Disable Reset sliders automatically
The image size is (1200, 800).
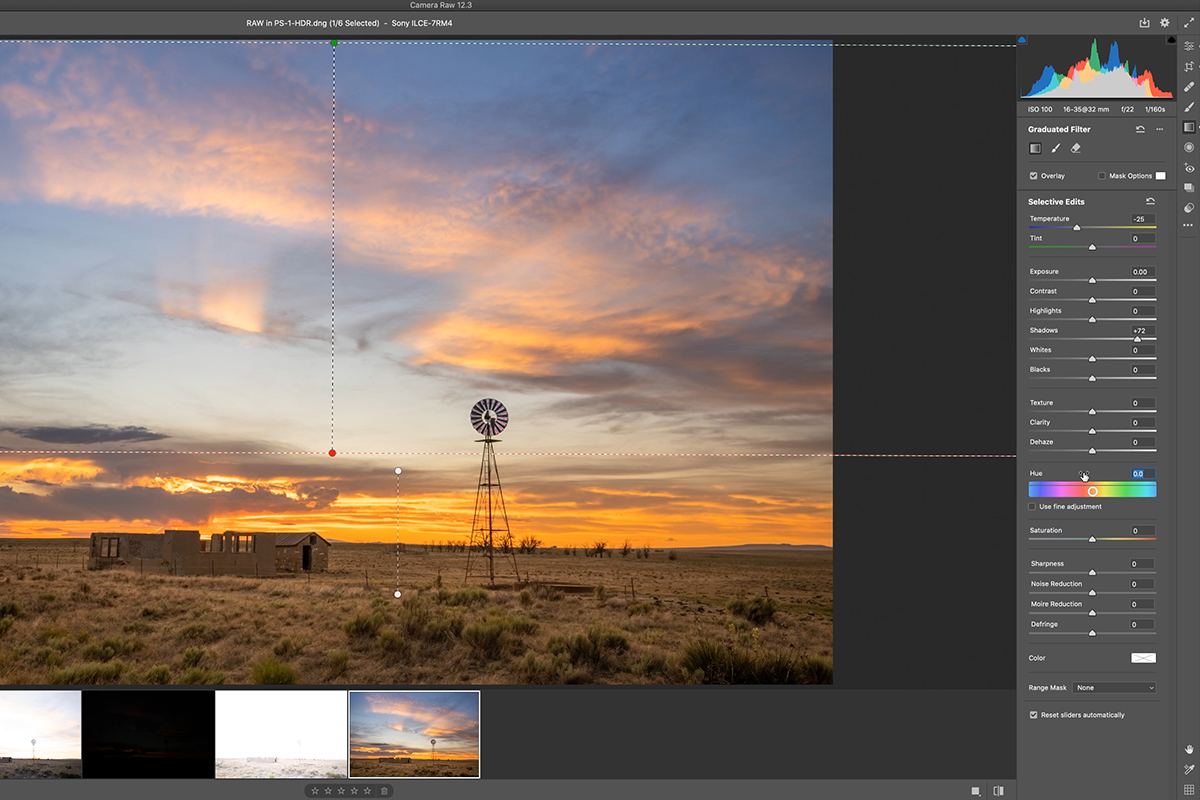click(1034, 714)
